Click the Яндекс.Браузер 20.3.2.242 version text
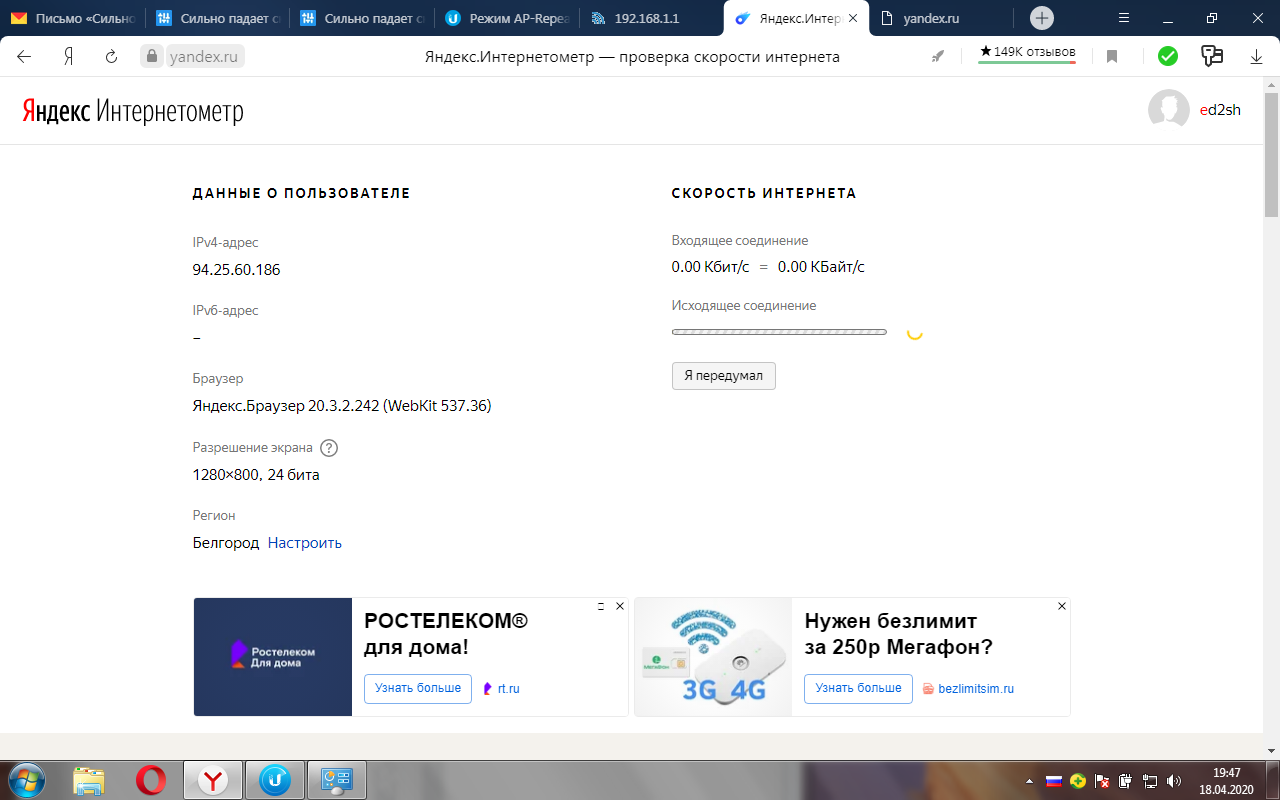This screenshot has width=1280, height=800. coord(342,406)
